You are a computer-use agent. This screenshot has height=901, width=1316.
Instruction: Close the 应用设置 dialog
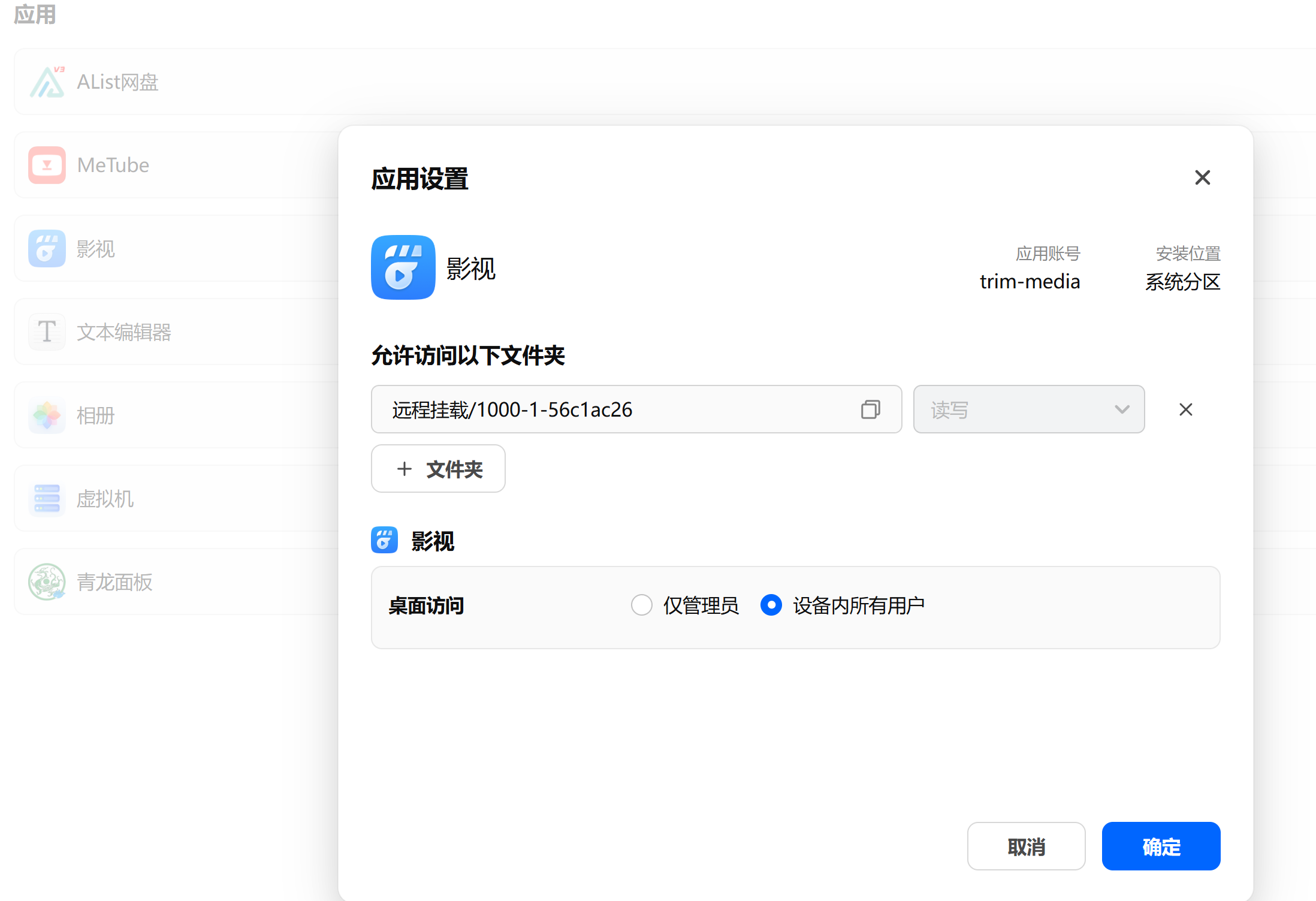tap(1202, 177)
